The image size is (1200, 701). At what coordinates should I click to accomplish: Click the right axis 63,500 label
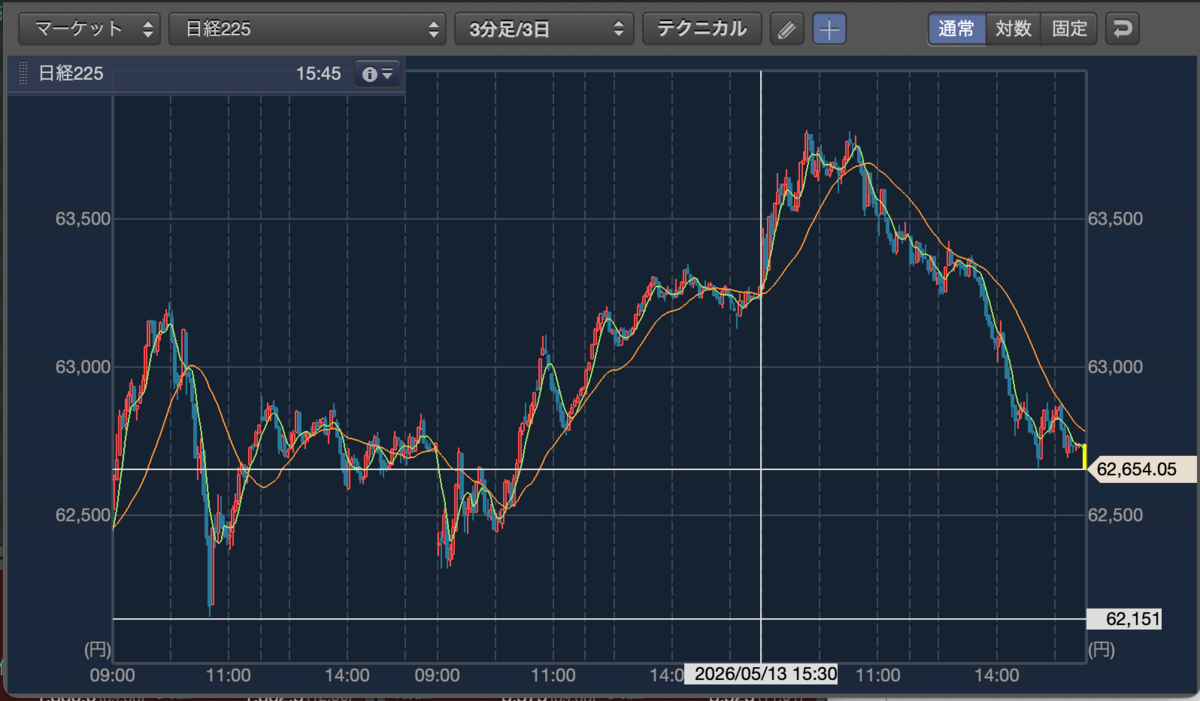coord(1114,219)
